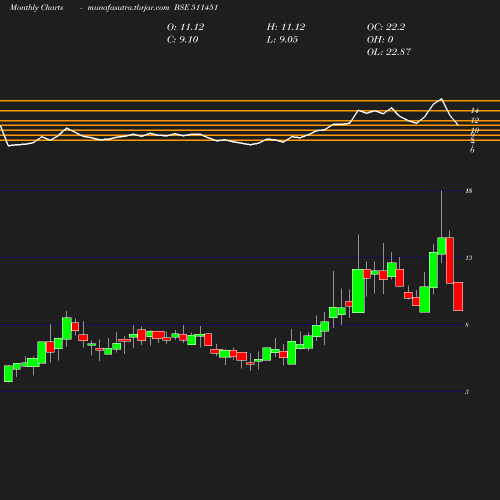This screenshot has width=500, height=500.
Task: Click the munafasutra.tbrjar.com watermark text
Action: click(128, 8)
